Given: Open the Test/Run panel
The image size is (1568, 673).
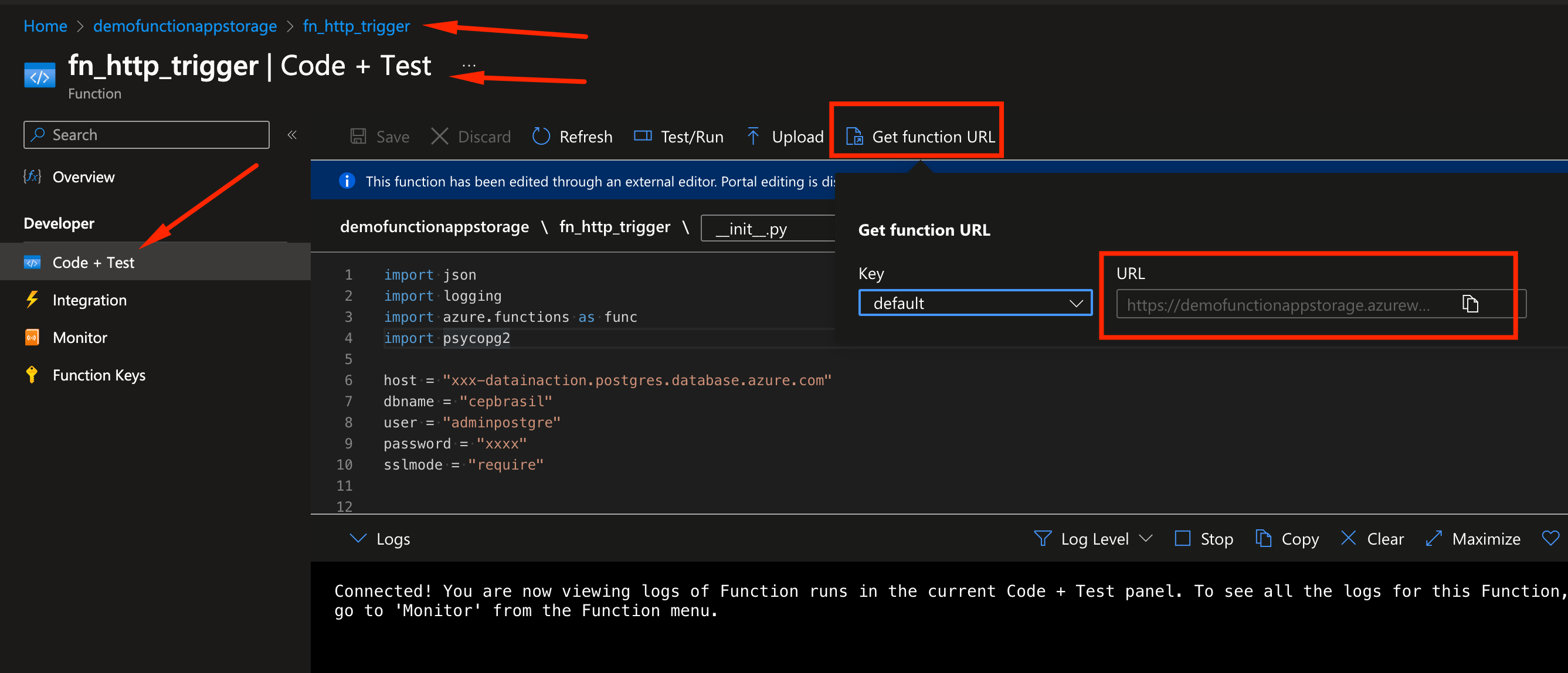Looking at the screenshot, I should 678,137.
